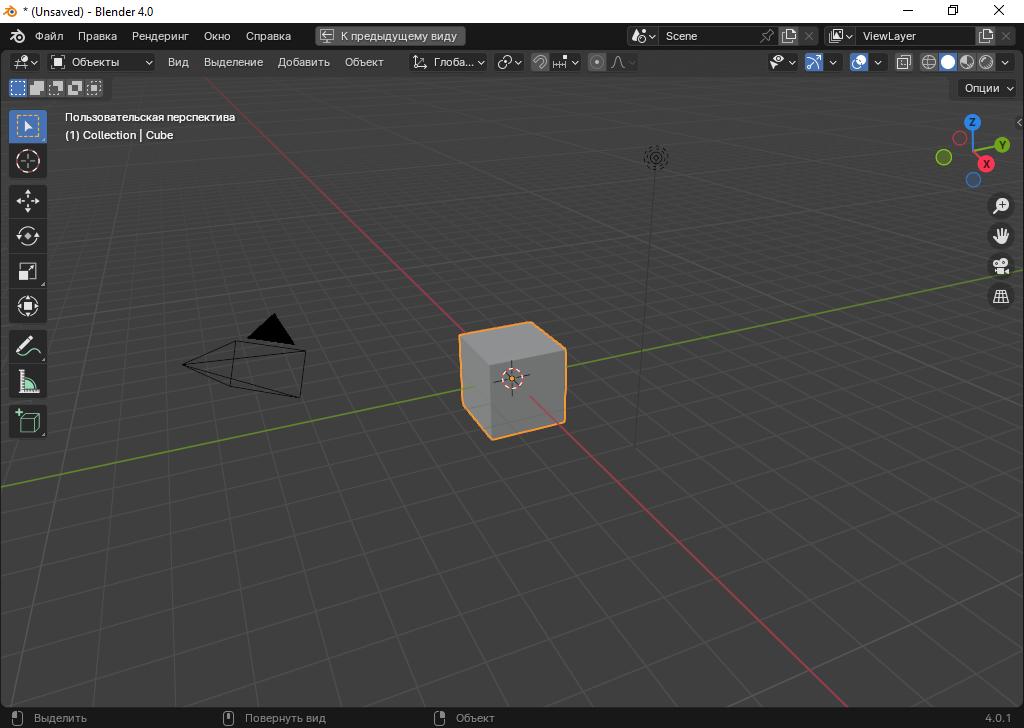The height and width of the screenshot is (728, 1024).
Task: Open the Объекты mode dropdown
Action: point(102,62)
